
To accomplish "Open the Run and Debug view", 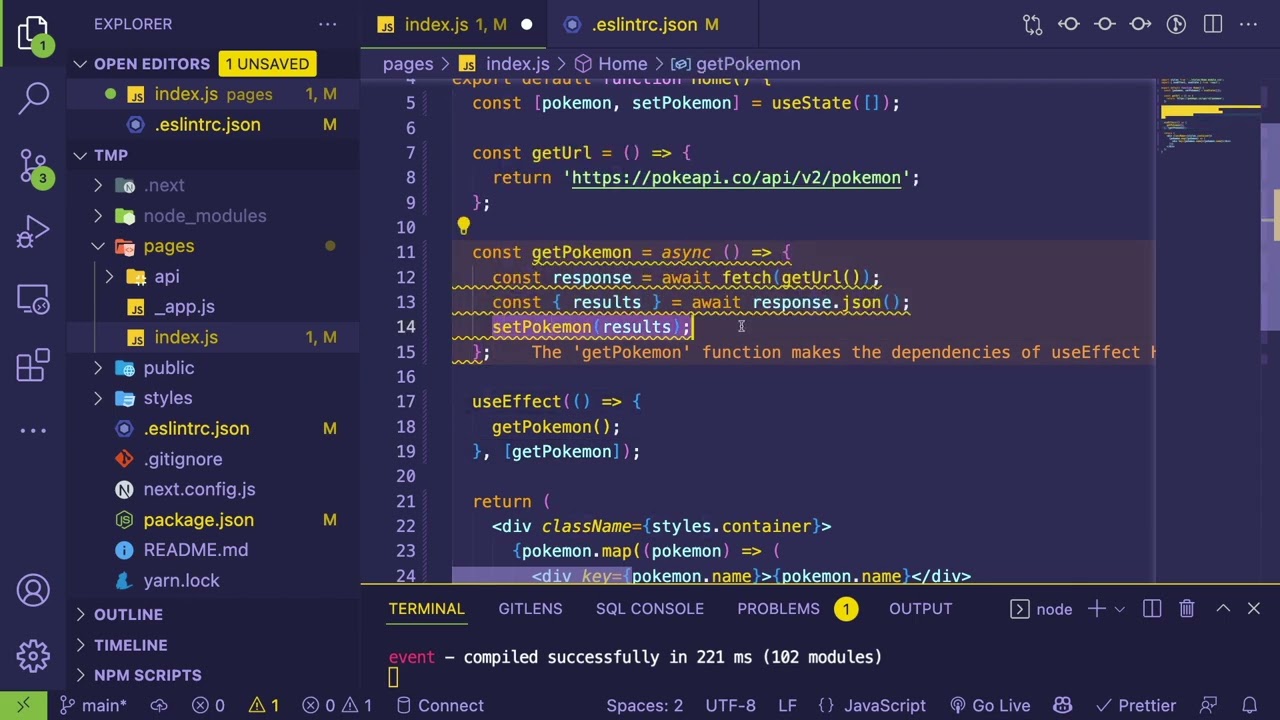I will 33,232.
